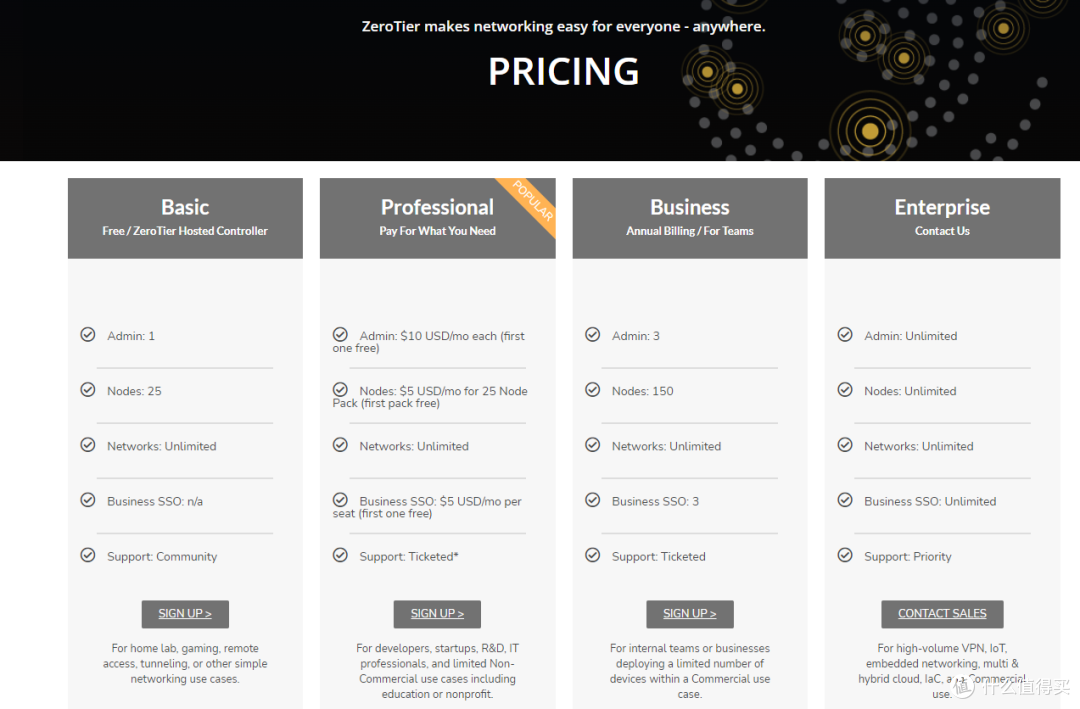
Task: Select the Enterprise plan header
Action: click(x=942, y=218)
